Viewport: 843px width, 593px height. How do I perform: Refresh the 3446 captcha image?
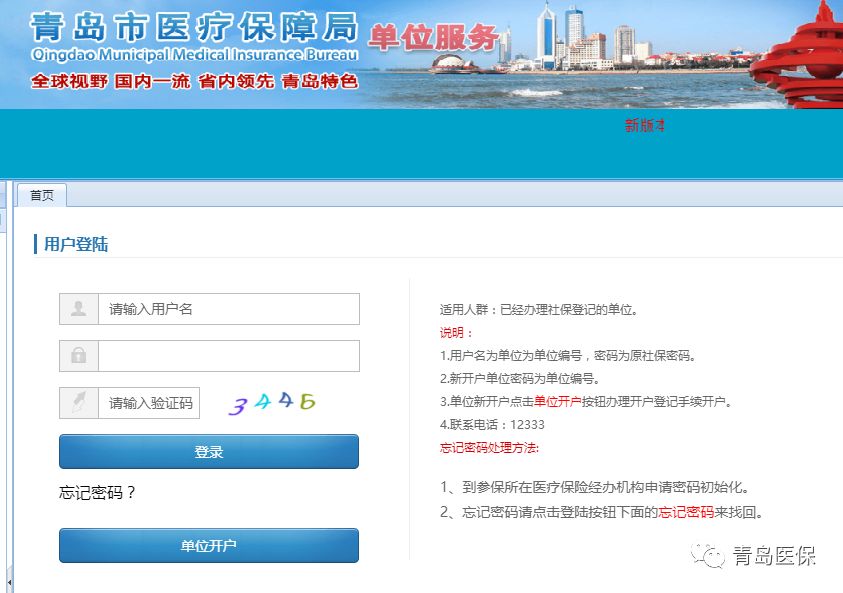[272, 403]
